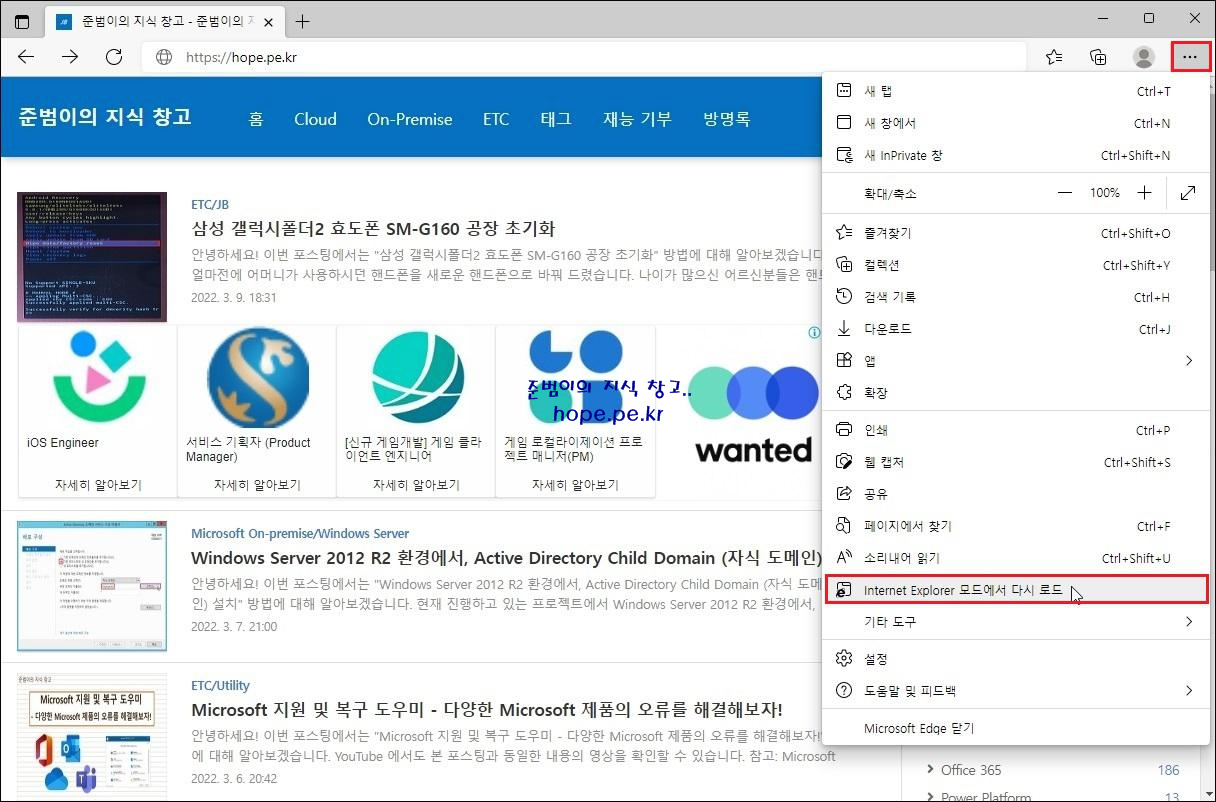Click 자세히 알아보기 under 서비스 기획자 ad
The width and height of the screenshot is (1216, 802).
(x=257, y=485)
